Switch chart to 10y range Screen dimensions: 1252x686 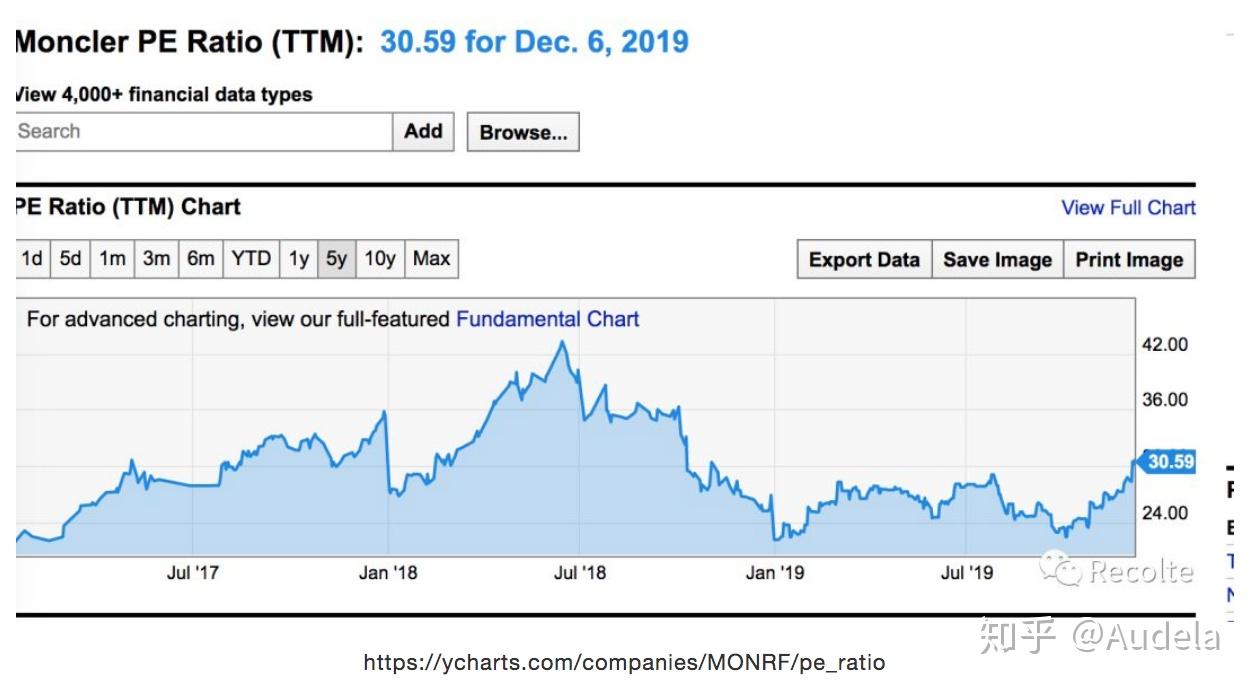pos(379,259)
